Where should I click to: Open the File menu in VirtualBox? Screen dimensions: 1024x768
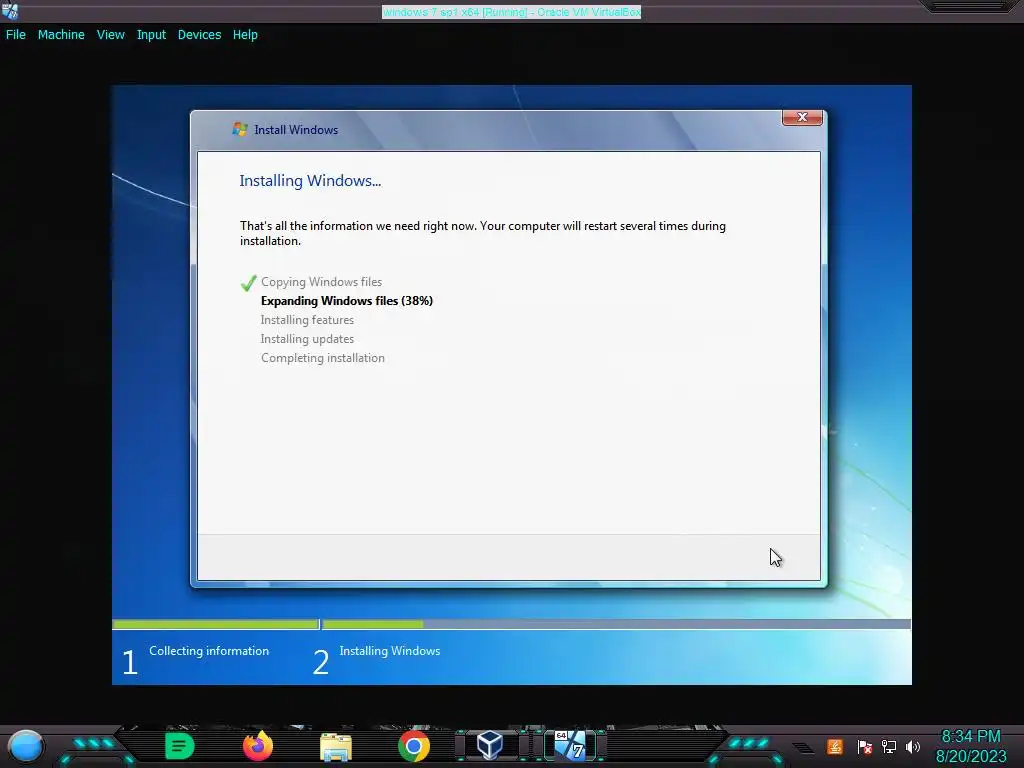[16, 35]
